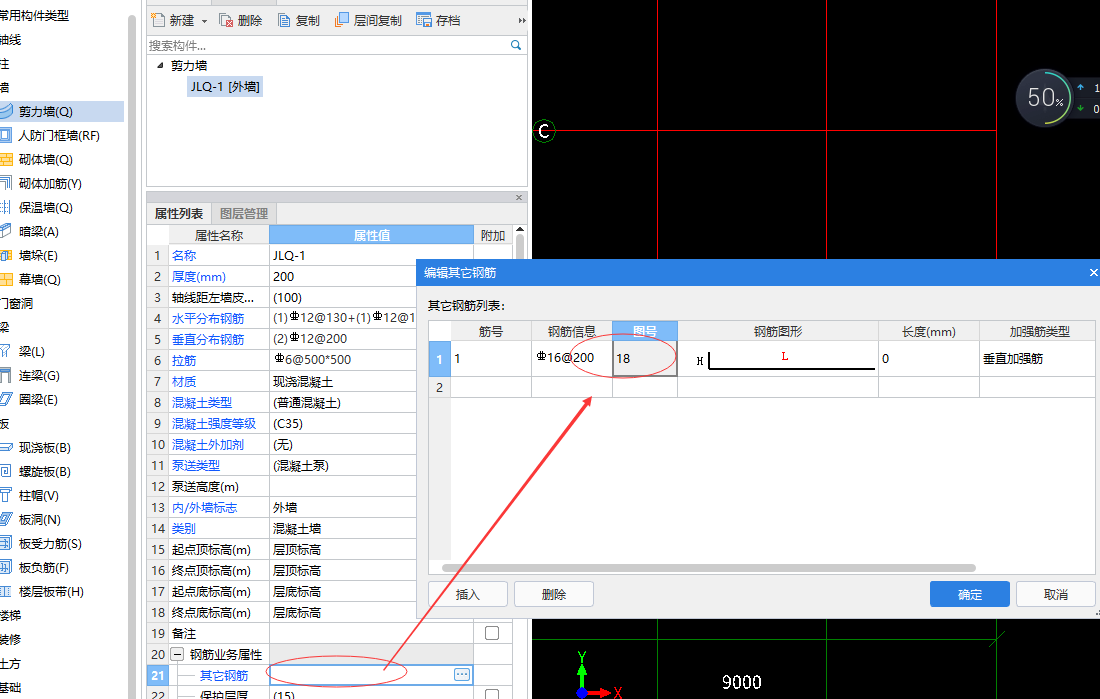Image resolution: width=1100 pixels, height=699 pixels.
Task: Select 板受力筋(S) component type
Action: click(50, 543)
